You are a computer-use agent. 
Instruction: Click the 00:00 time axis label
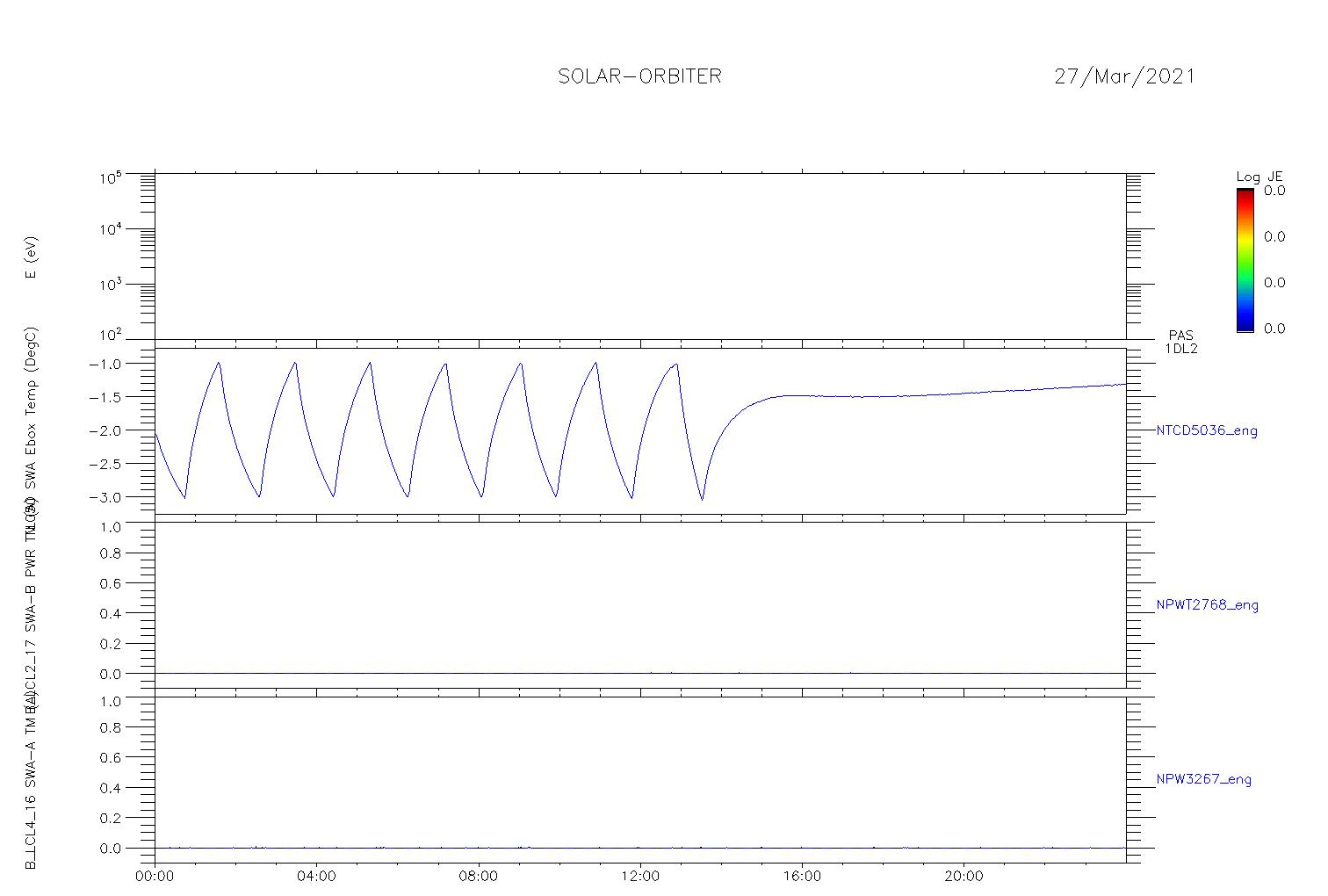155,876
